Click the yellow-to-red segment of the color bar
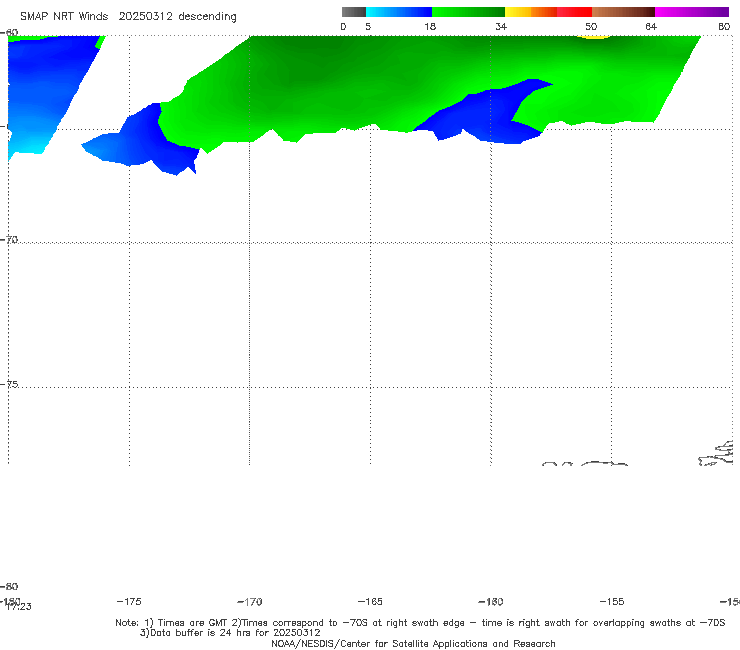Image resolution: width=740 pixels, height=650 pixels. pyautogui.click(x=548, y=12)
